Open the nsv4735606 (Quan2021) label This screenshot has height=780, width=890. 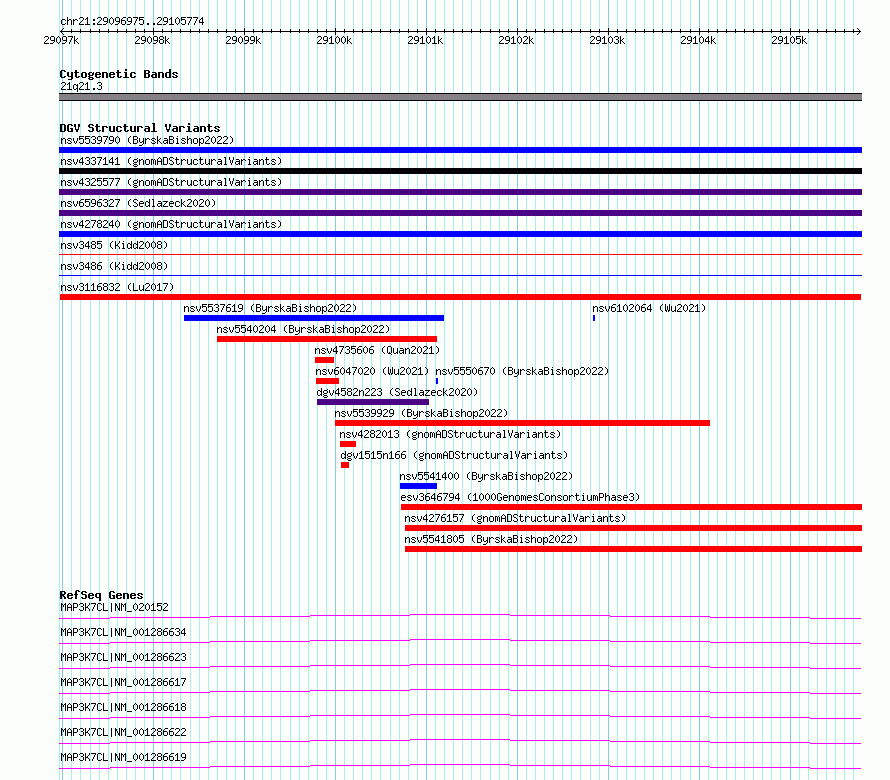[377, 350]
